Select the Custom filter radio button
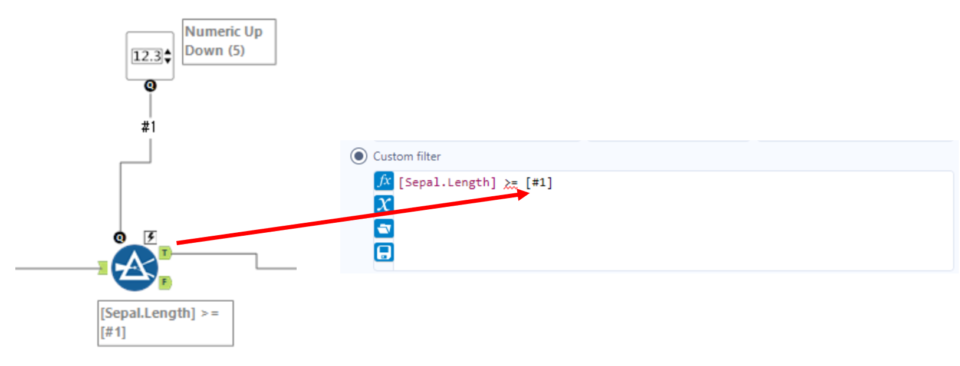Screen dimensions: 960x366 pyautogui.click(x=358, y=156)
